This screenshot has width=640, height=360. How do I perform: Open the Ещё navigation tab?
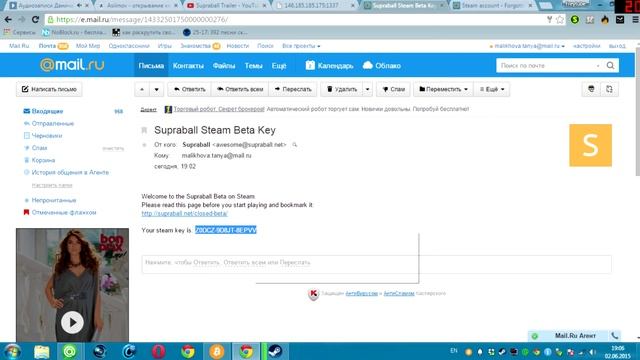point(279,65)
